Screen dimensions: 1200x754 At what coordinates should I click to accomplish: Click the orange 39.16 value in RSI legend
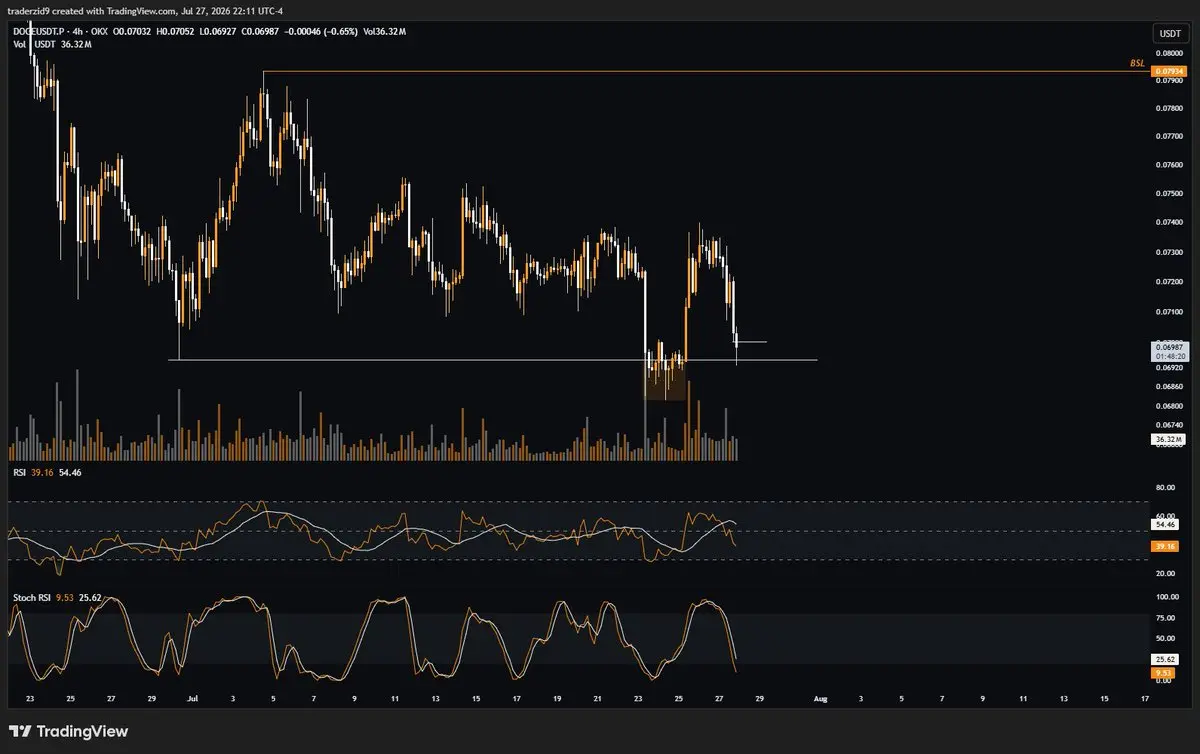click(41, 474)
